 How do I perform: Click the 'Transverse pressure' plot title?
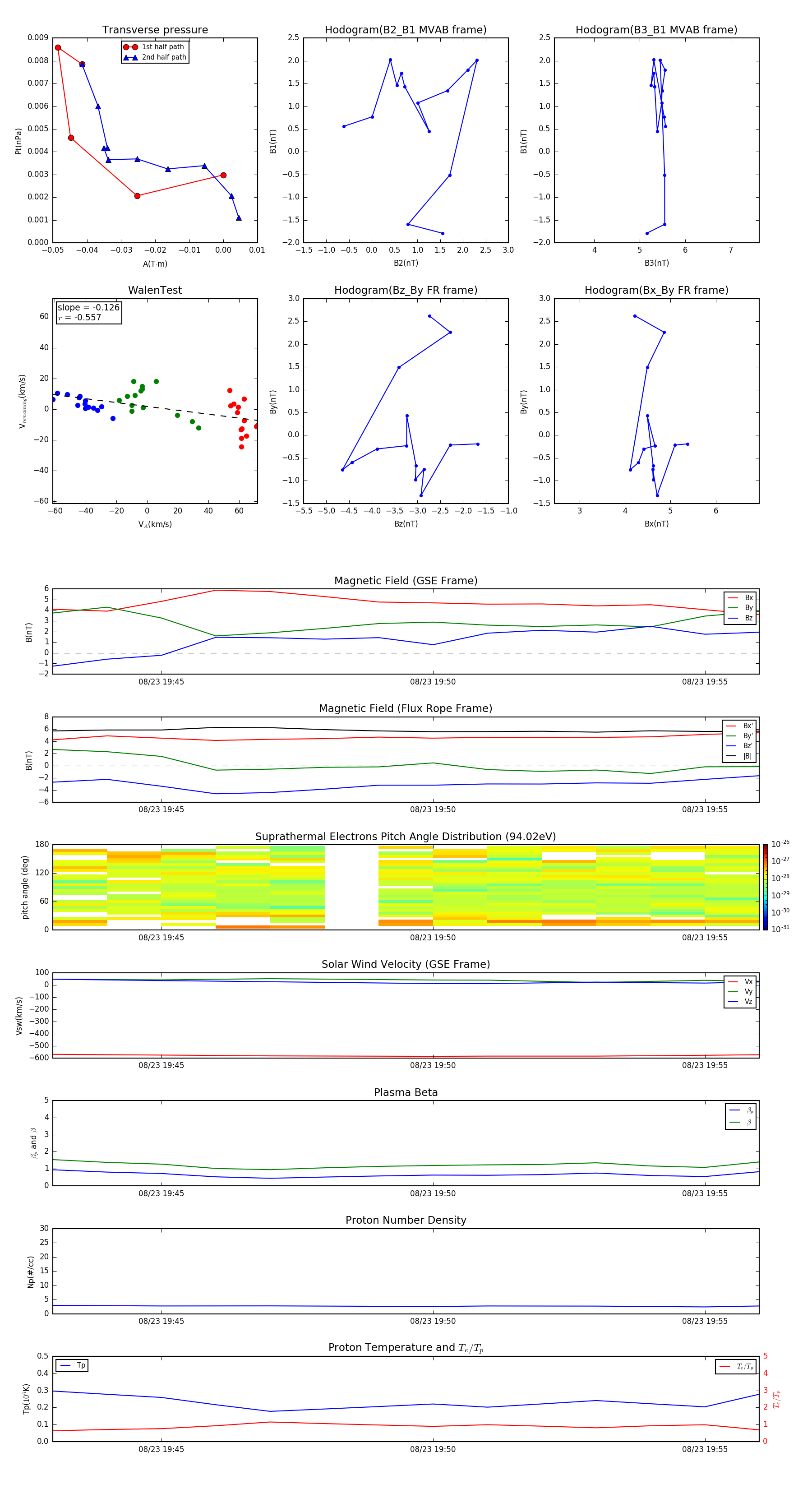155,30
